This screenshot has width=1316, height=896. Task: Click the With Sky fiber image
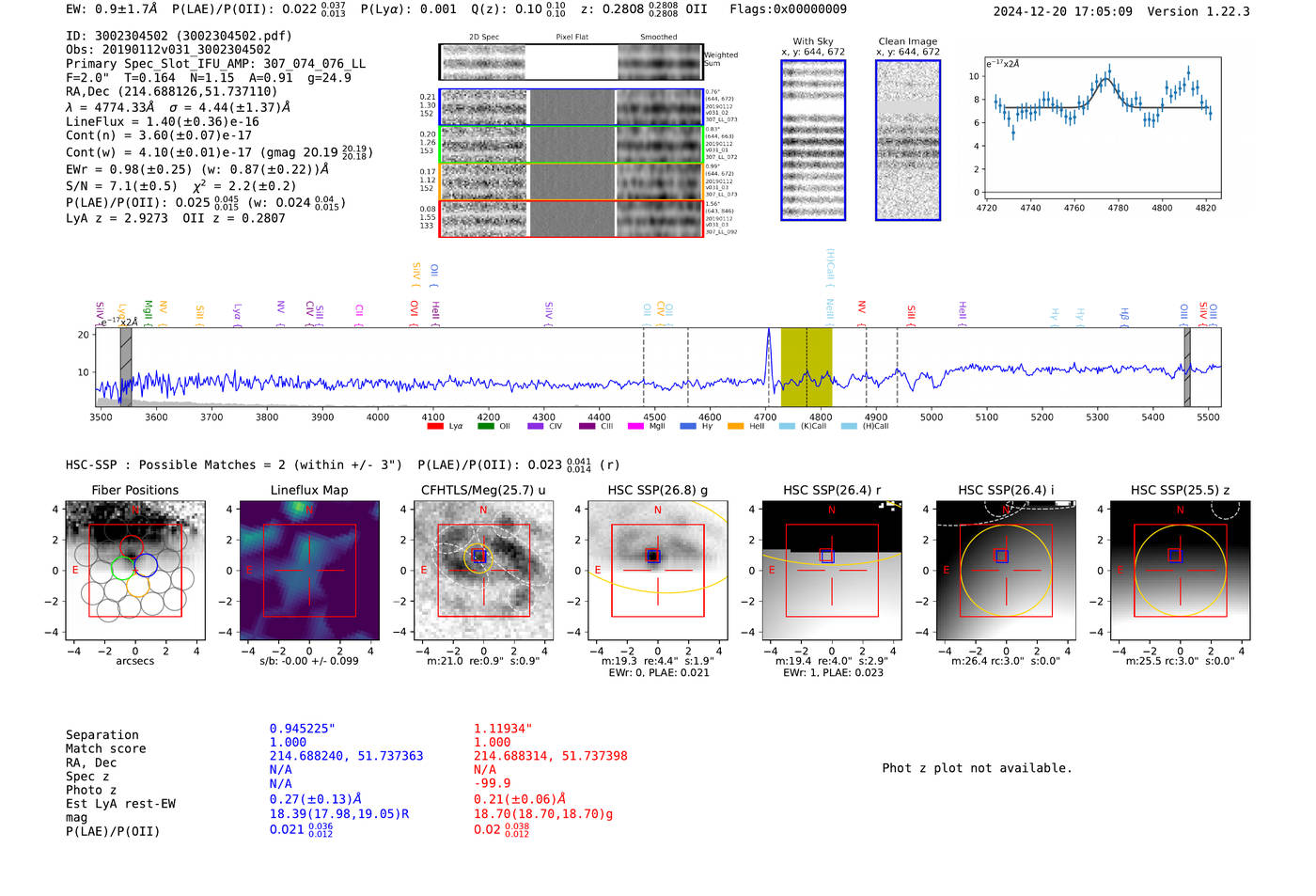(813, 140)
